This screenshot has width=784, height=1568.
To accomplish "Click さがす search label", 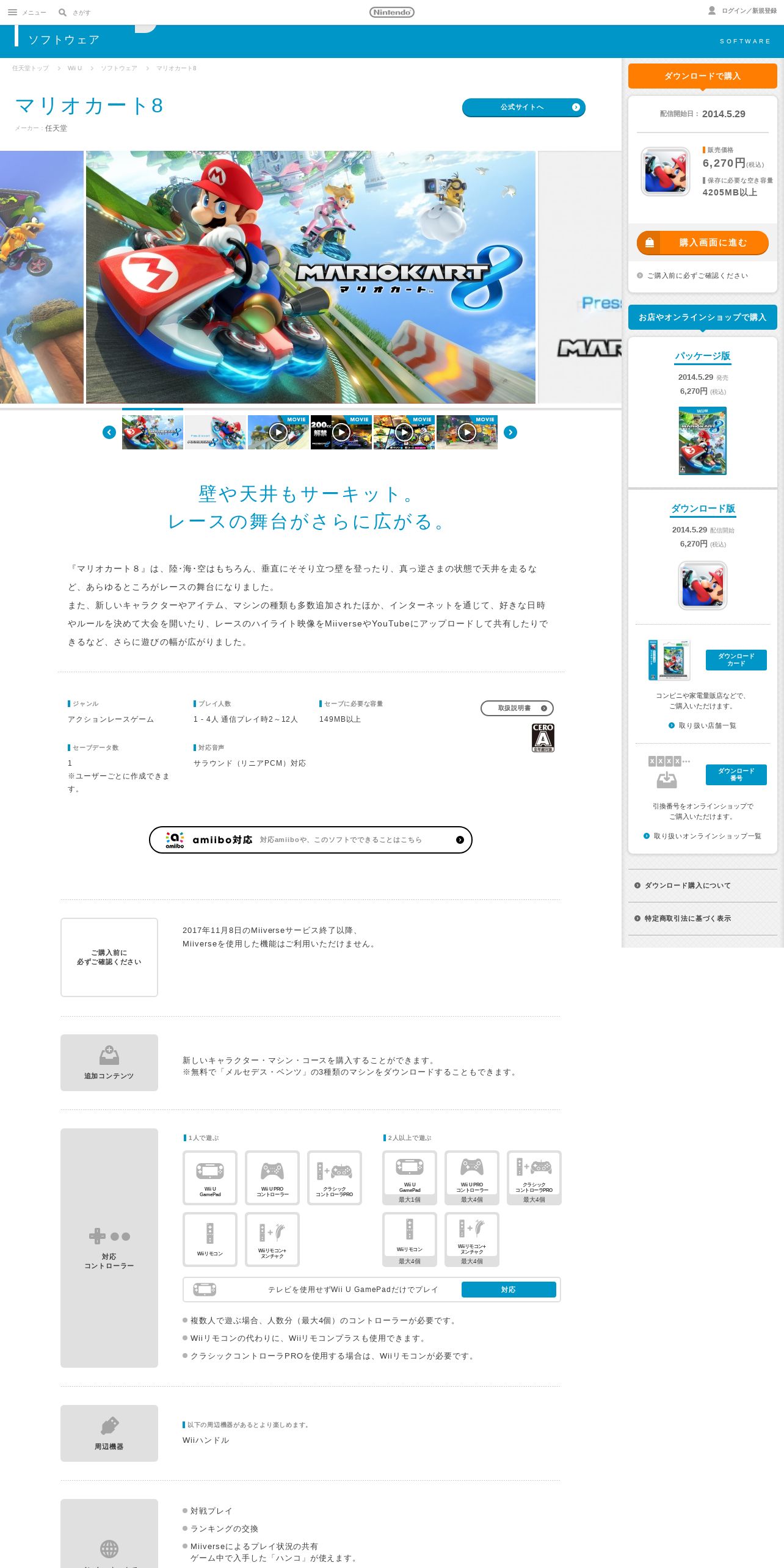I will tap(81, 12).
